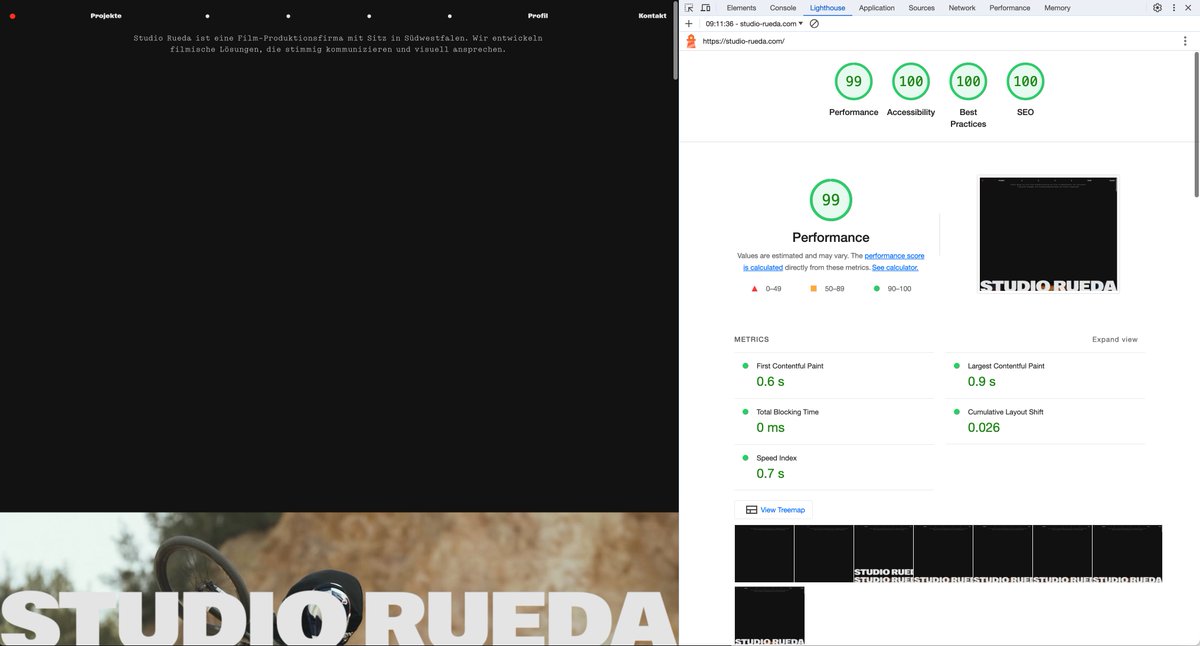Click the 0–49 red triangle legend
Viewport: 1200px width, 646px height.
click(767, 288)
